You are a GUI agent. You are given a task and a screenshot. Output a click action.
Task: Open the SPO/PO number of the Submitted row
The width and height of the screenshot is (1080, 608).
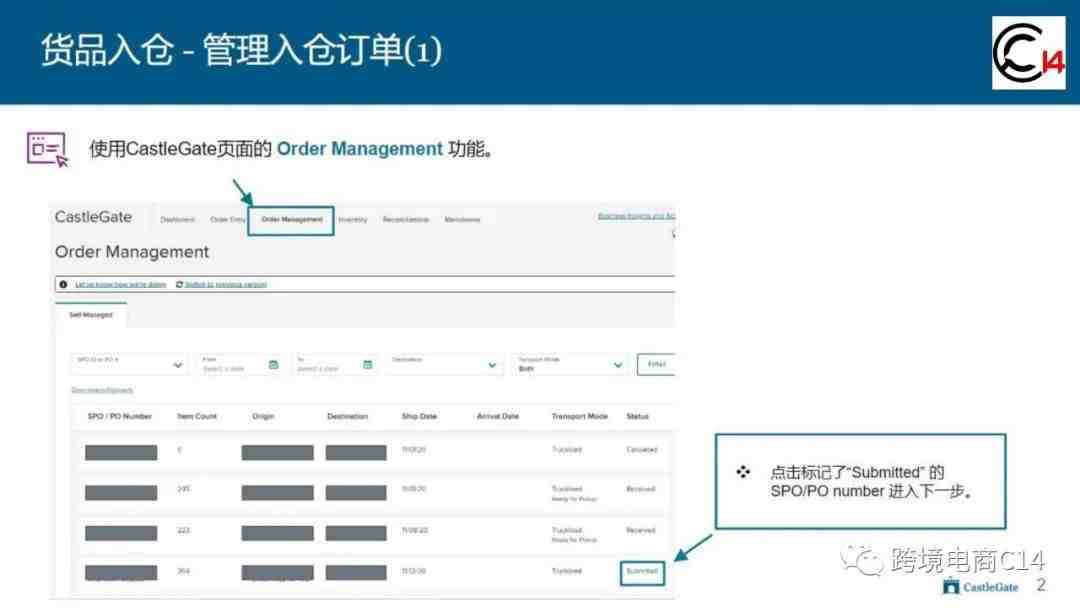coord(121,572)
